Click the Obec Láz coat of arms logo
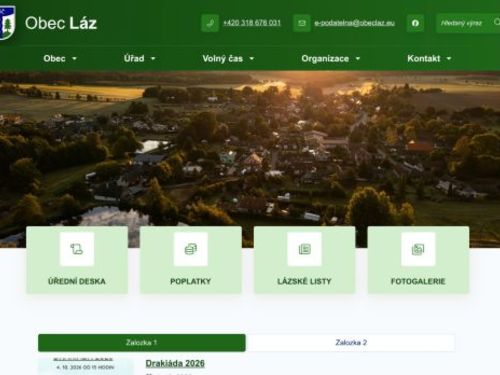The image size is (500, 375). pos(7,23)
